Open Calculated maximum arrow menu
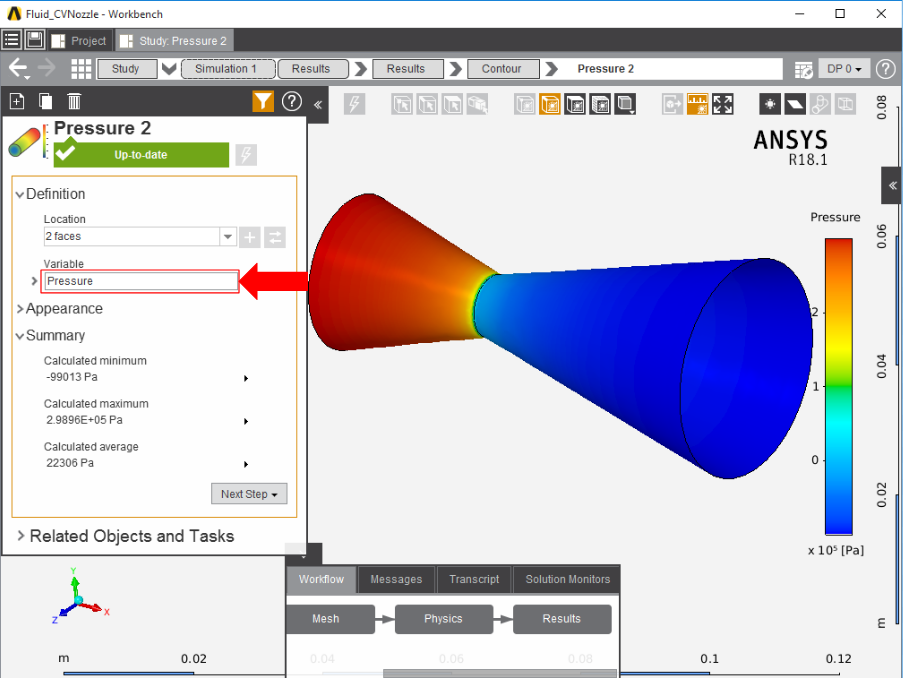 click(246, 422)
